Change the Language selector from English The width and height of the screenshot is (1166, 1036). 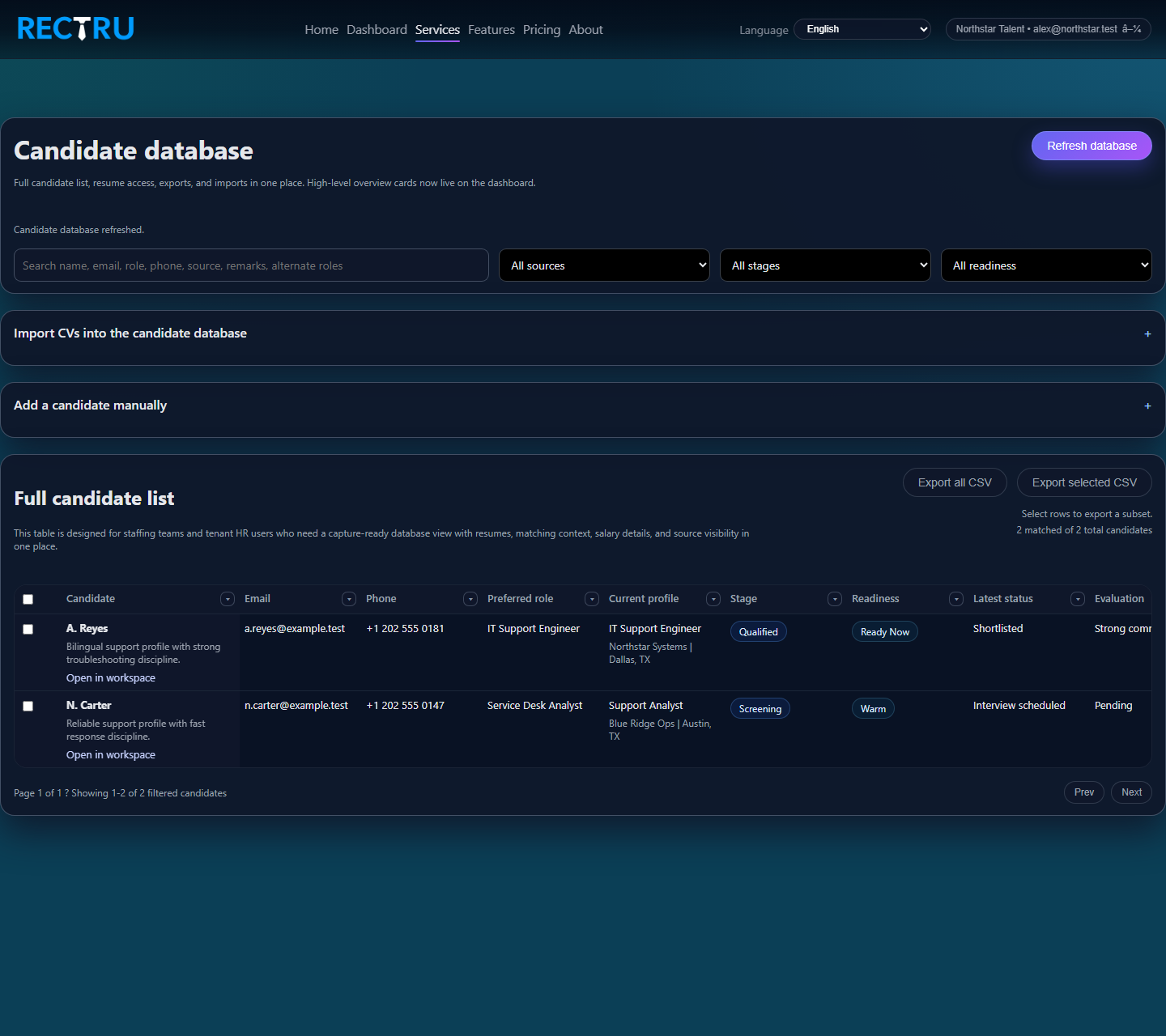[862, 28]
